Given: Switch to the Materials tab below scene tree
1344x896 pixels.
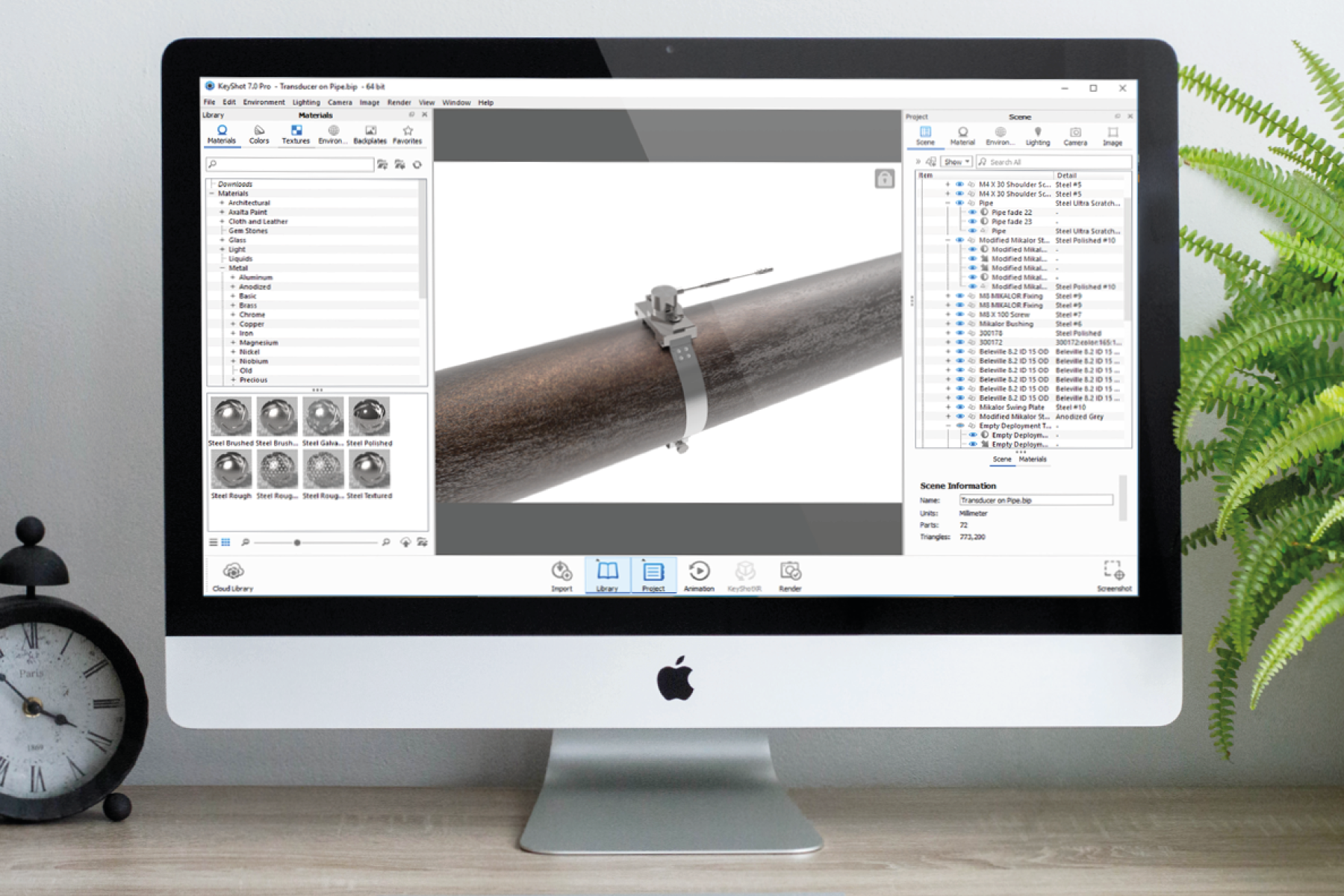Looking at the screenshot, I should [x=1033, y=460].
